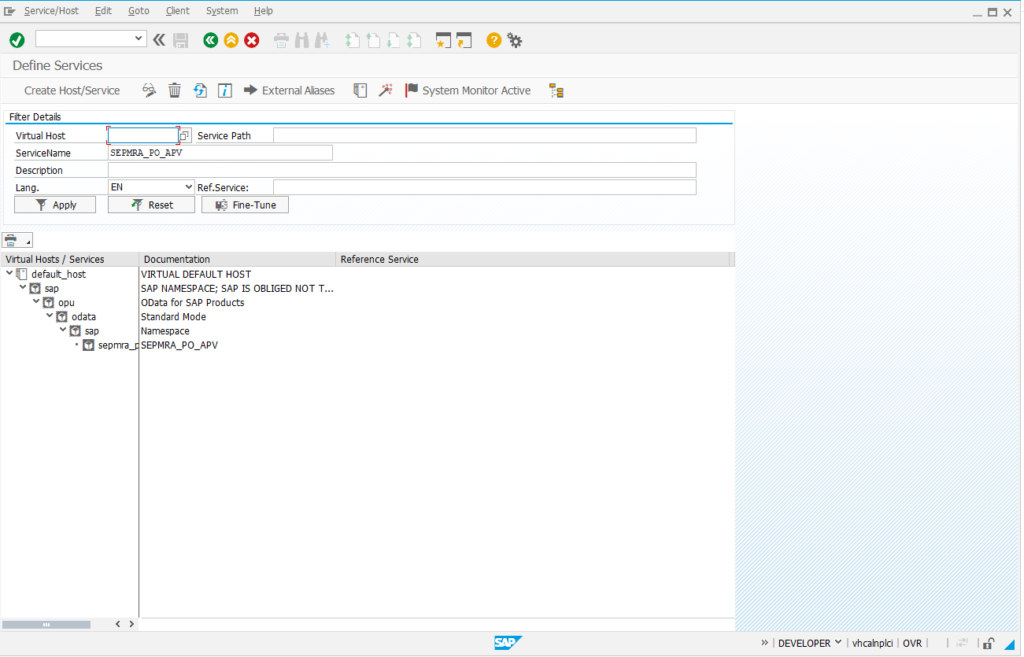The height and width of the screenshot is (657, 1024).
Task: Click the Delete trash can icon
Action: 174,90
